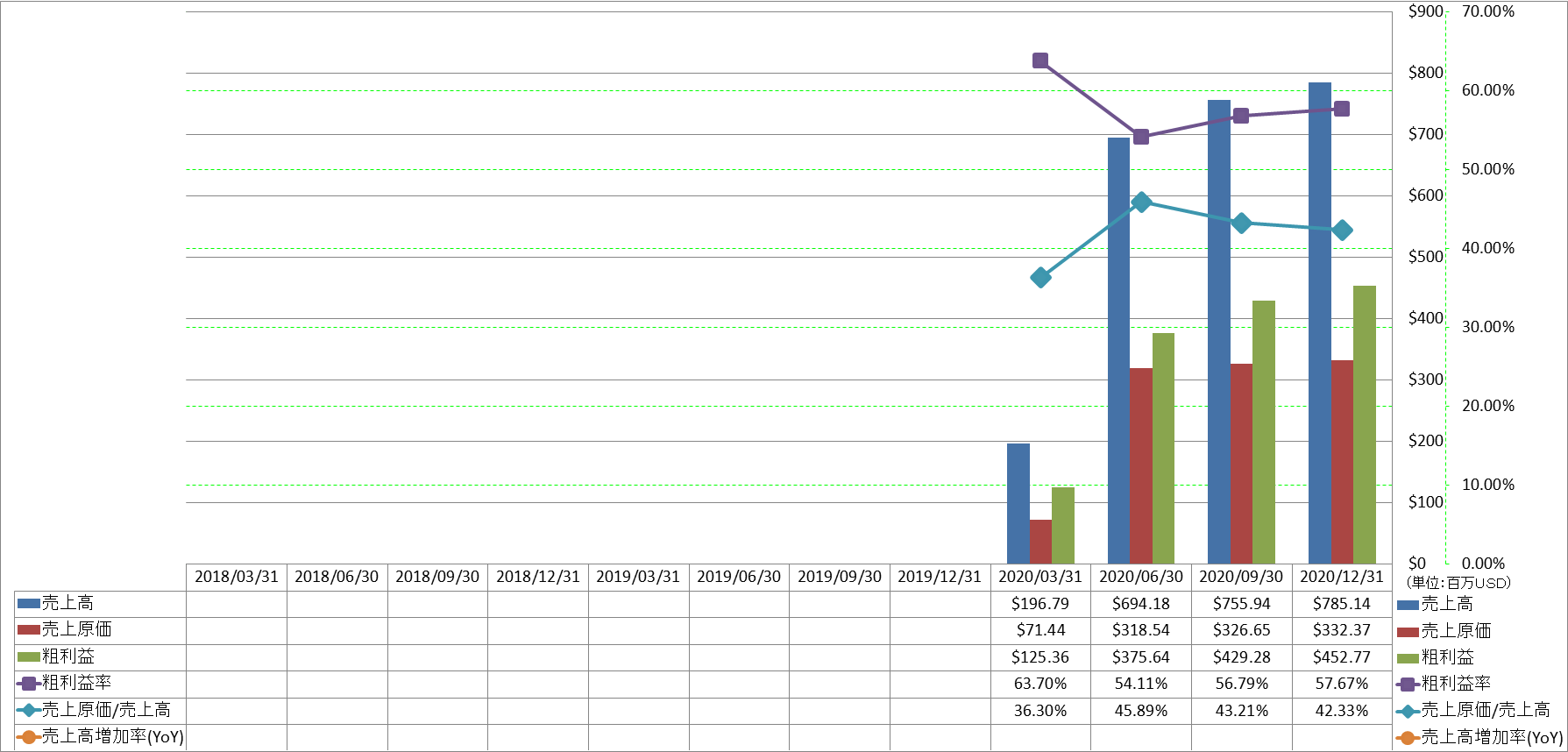Click the 2018/06/30 date column header
Viewport: 1568px width, 752px height.
click(x=337, y=577)
